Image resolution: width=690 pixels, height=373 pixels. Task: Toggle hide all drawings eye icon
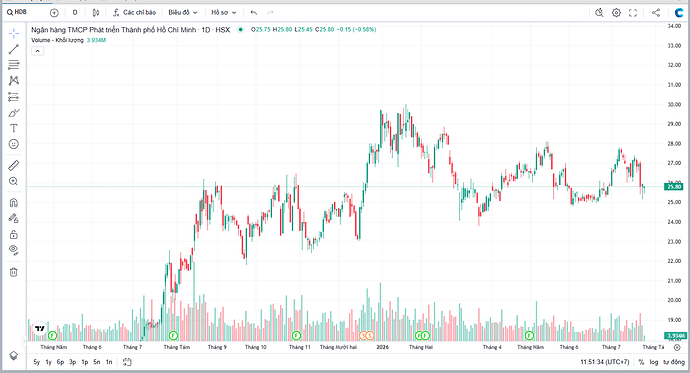14,250
